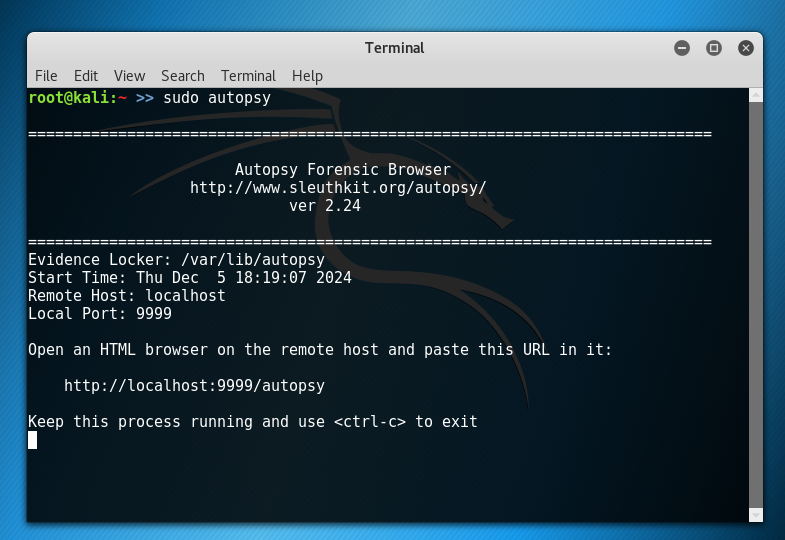Open the Help menu

307,76
